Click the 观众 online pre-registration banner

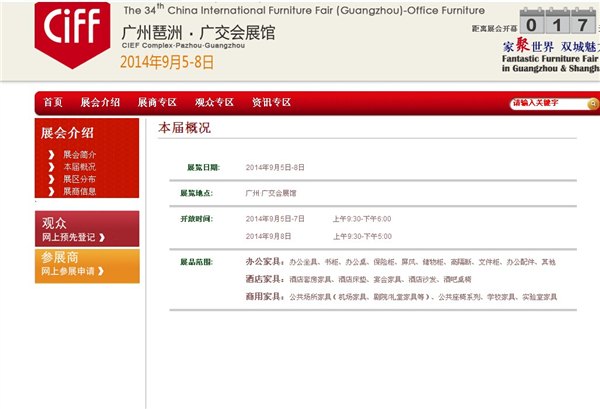[87, 228]
